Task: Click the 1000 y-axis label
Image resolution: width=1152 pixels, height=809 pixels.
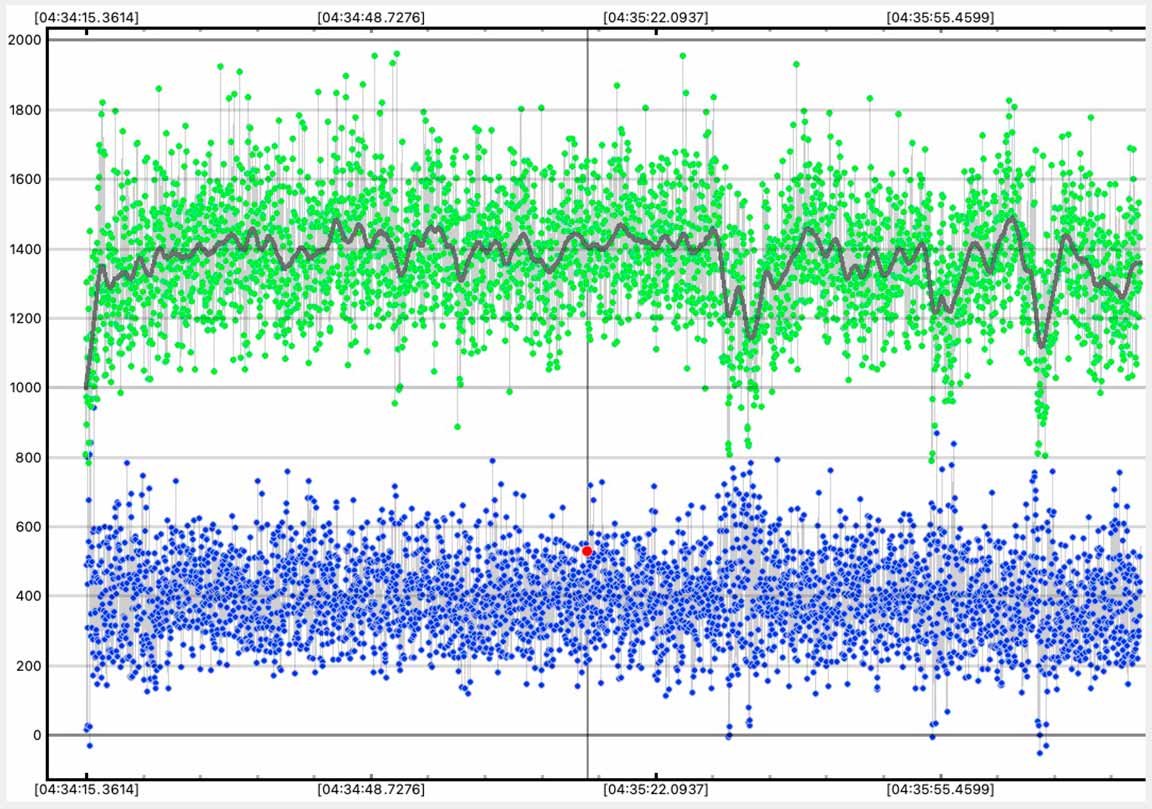Action: [23, 388]
